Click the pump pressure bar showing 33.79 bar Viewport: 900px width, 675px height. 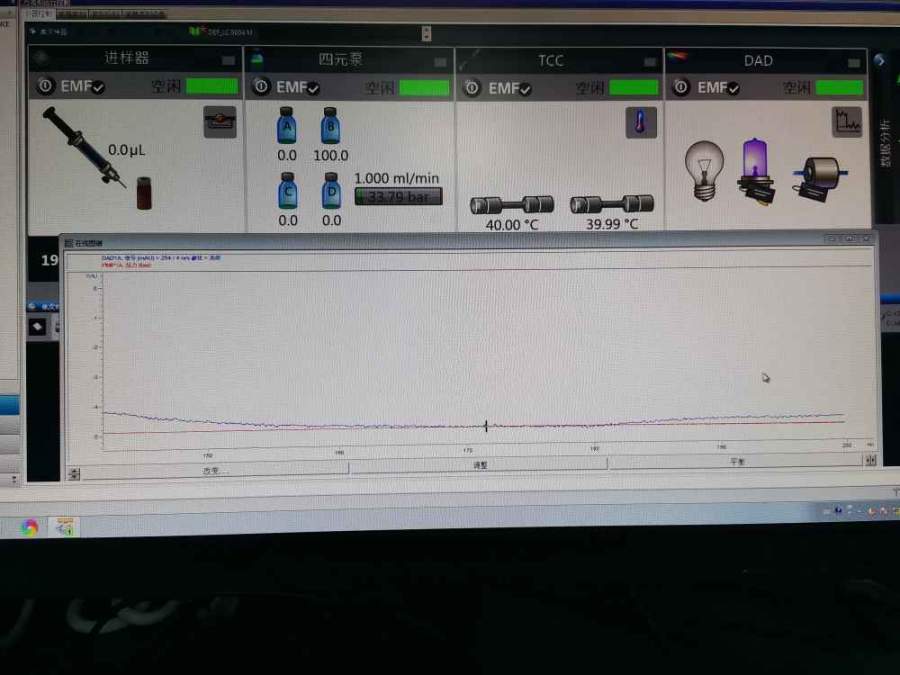[x=398, y=197]
